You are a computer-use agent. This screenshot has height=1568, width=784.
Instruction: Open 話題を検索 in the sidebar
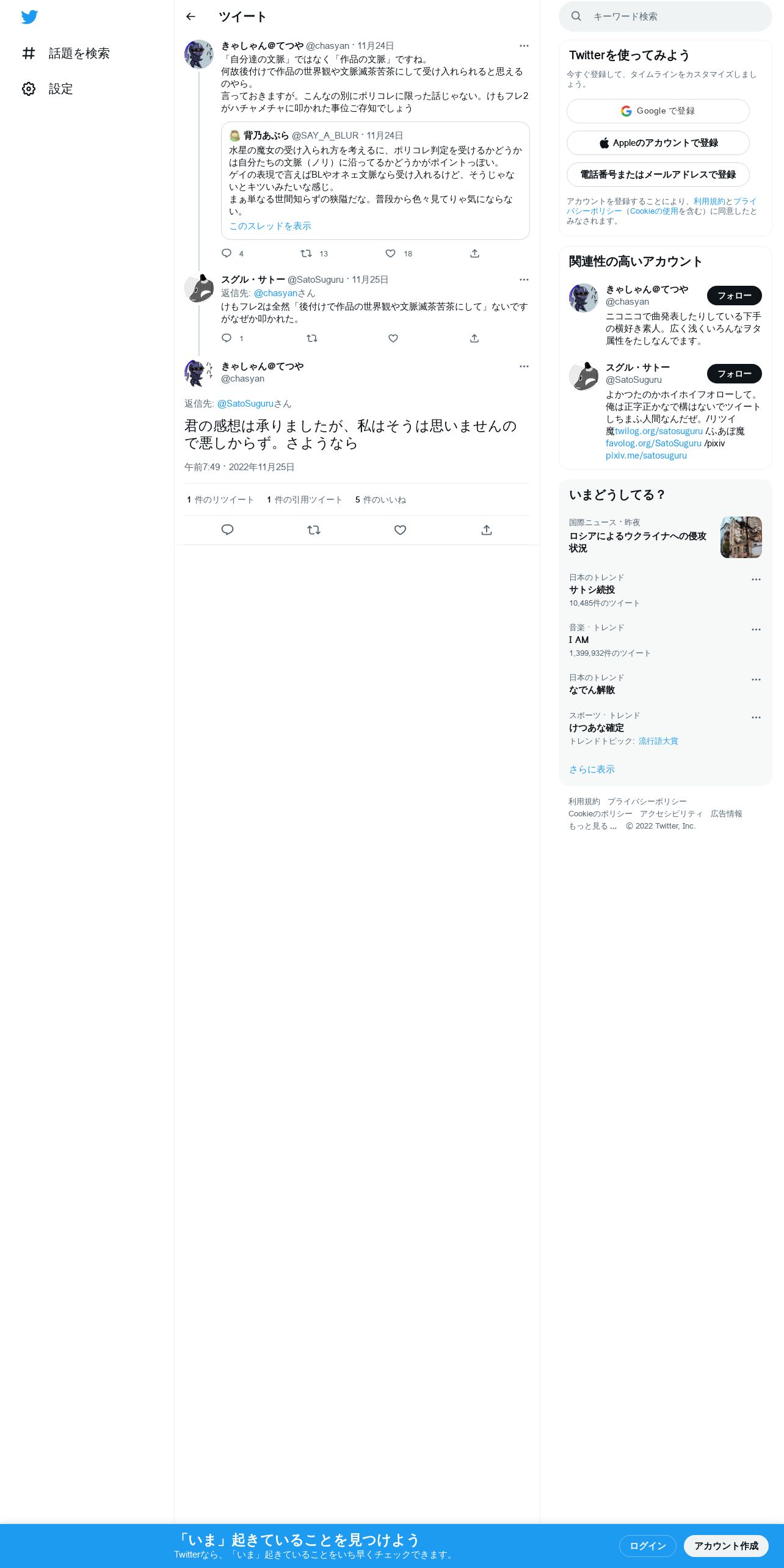tap(66, 54)
